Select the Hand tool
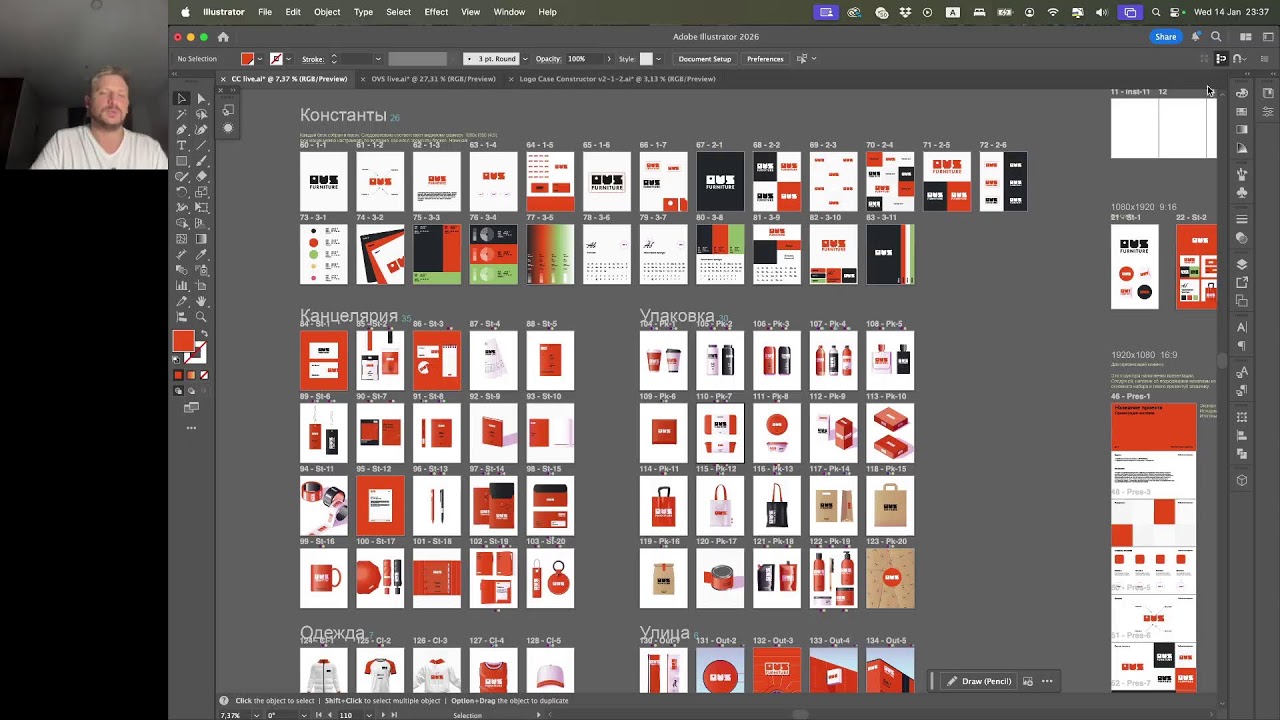Viewport: 1280px width, 720px height. [x=201, y=301]
